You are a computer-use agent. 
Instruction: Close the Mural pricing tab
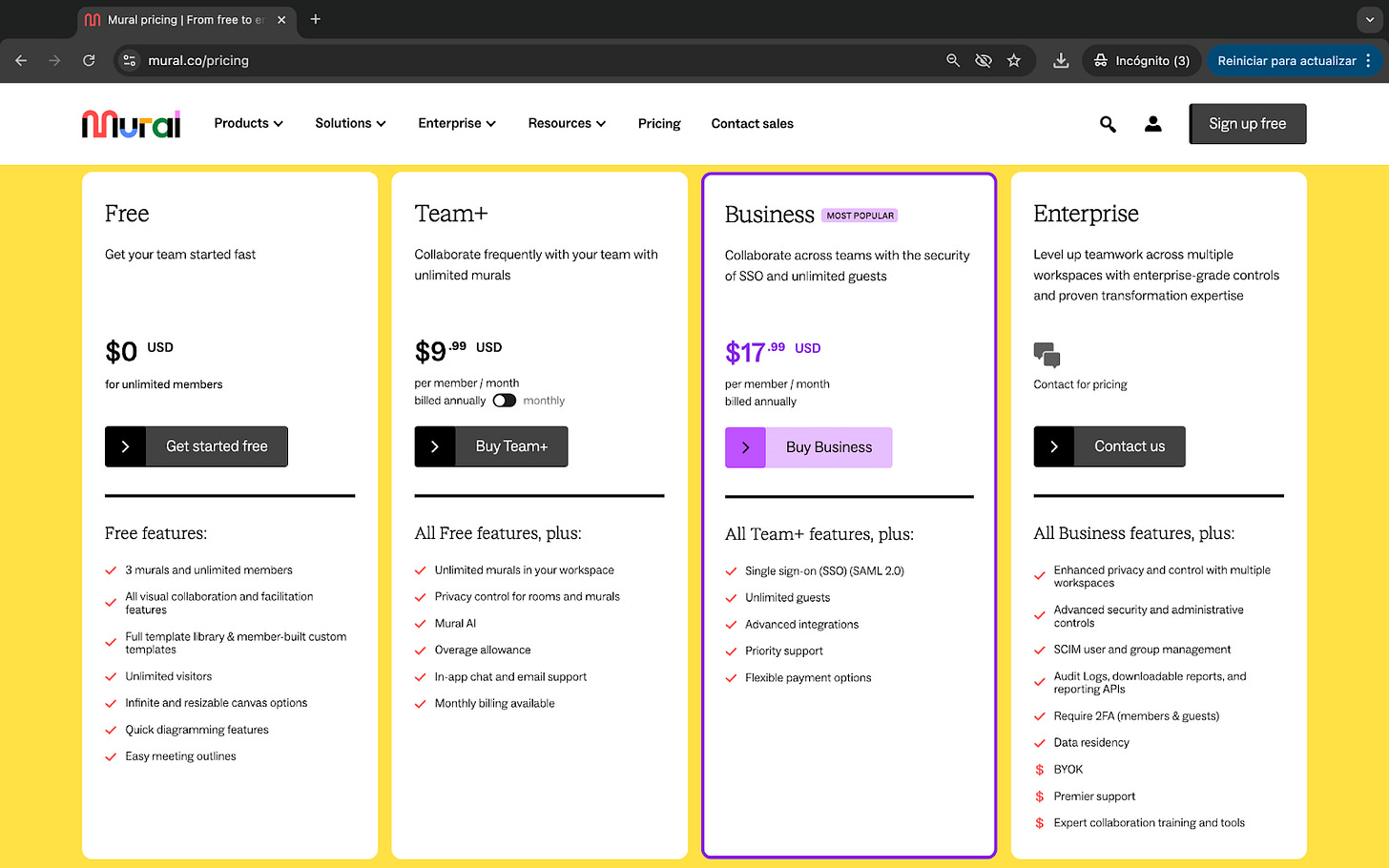tap(281, 19)
